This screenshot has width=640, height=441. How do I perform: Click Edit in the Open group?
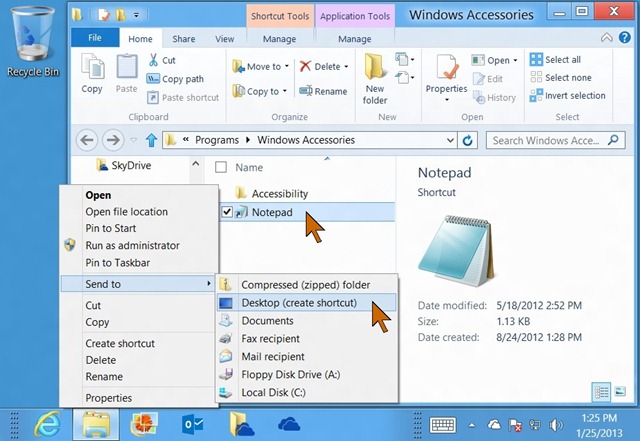488,79
